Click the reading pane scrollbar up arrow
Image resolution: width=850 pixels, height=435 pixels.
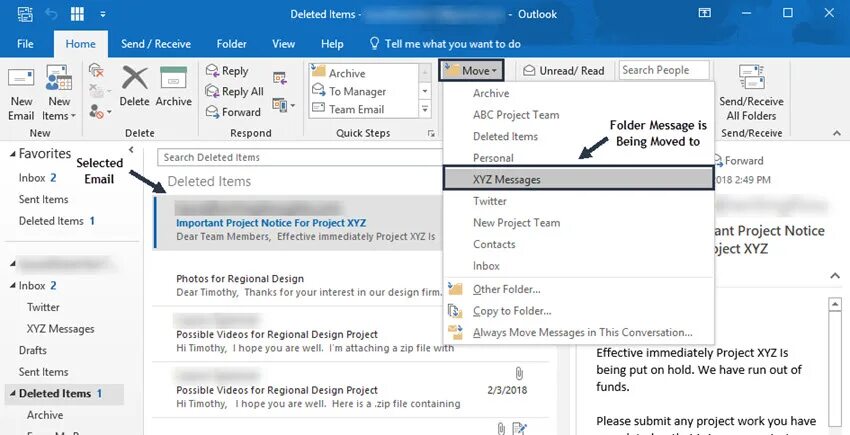pos(834,304)
